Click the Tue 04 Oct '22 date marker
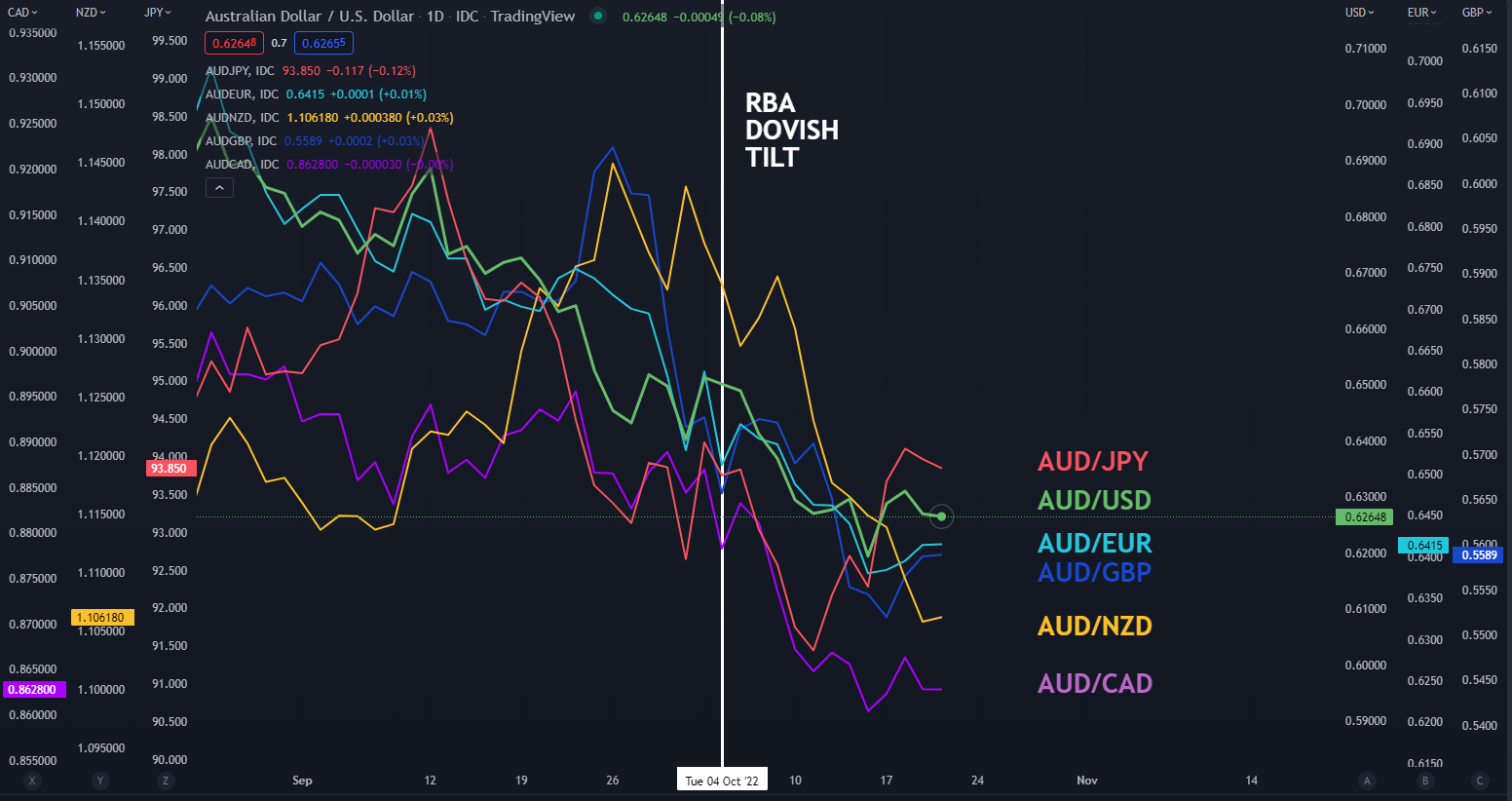 tap(722, 781)
